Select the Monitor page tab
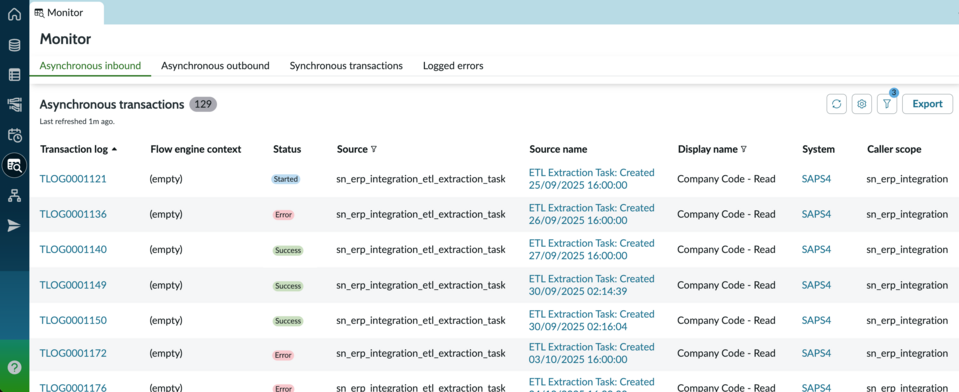 coord(66,12)
